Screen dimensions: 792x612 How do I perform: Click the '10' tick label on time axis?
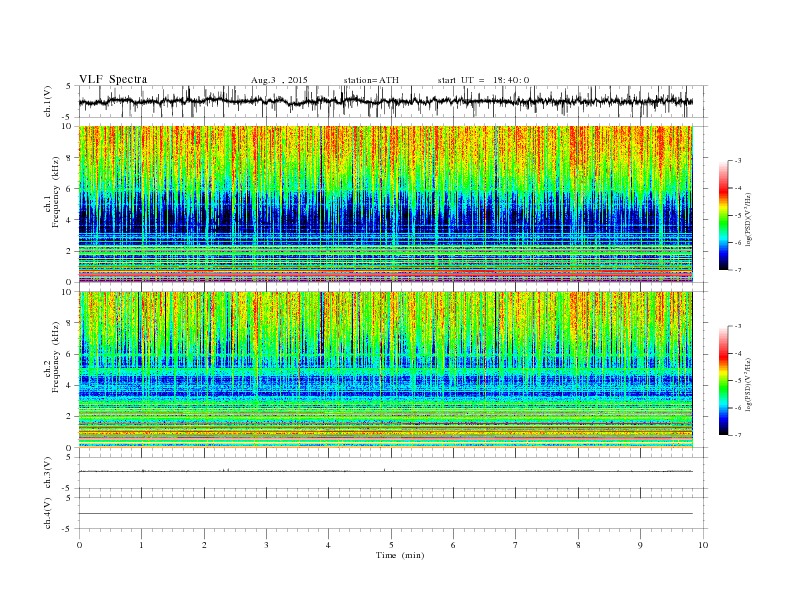pyautogui.click(x=703, y=545)
